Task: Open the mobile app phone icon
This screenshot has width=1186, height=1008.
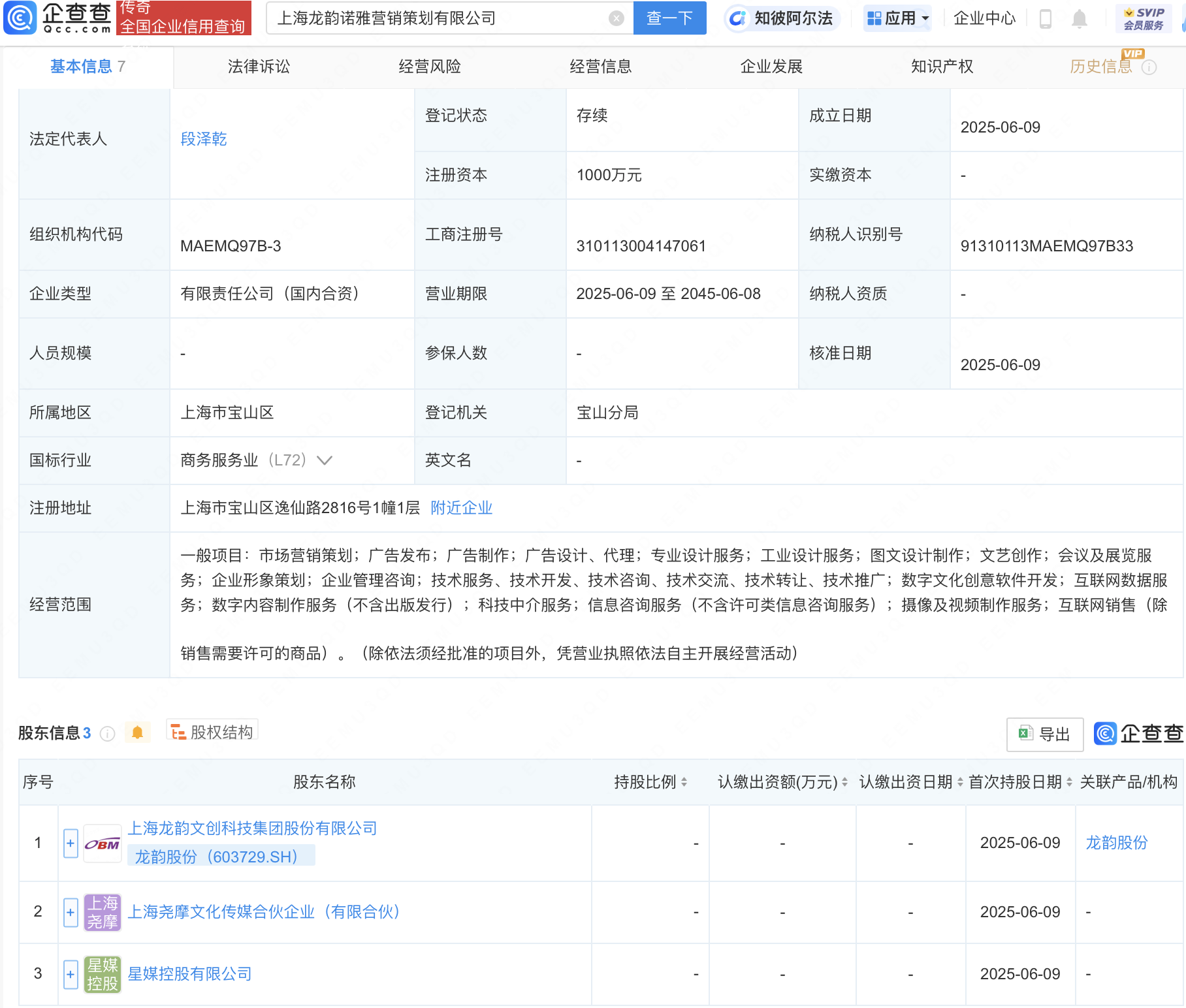Action: click(1045, 19)
